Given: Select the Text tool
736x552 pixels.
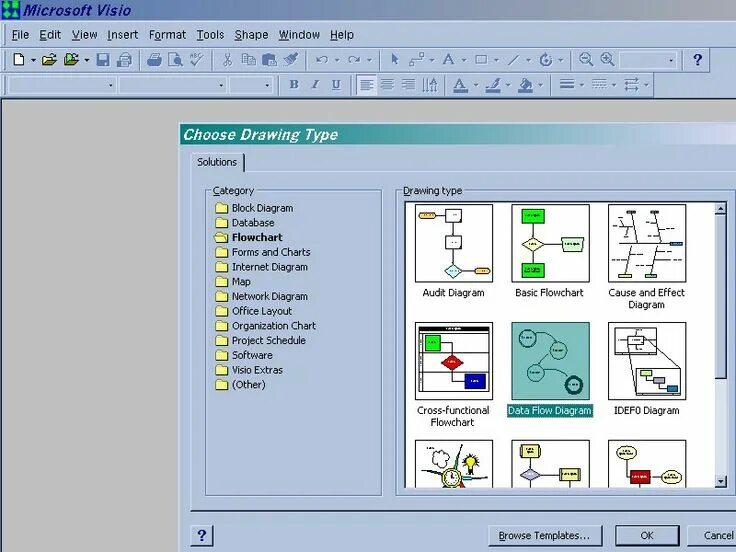Looking at the screenshot, I should click(x=449, y=60).
